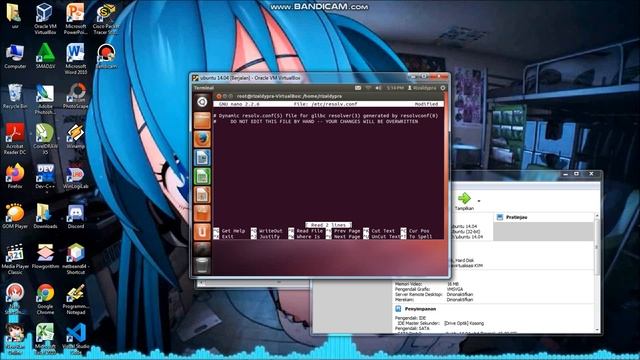The image size is (640, 360).
Task: Click the green Tampilkan arrow in VirtualBox Manager
Action: pos(464,199)
